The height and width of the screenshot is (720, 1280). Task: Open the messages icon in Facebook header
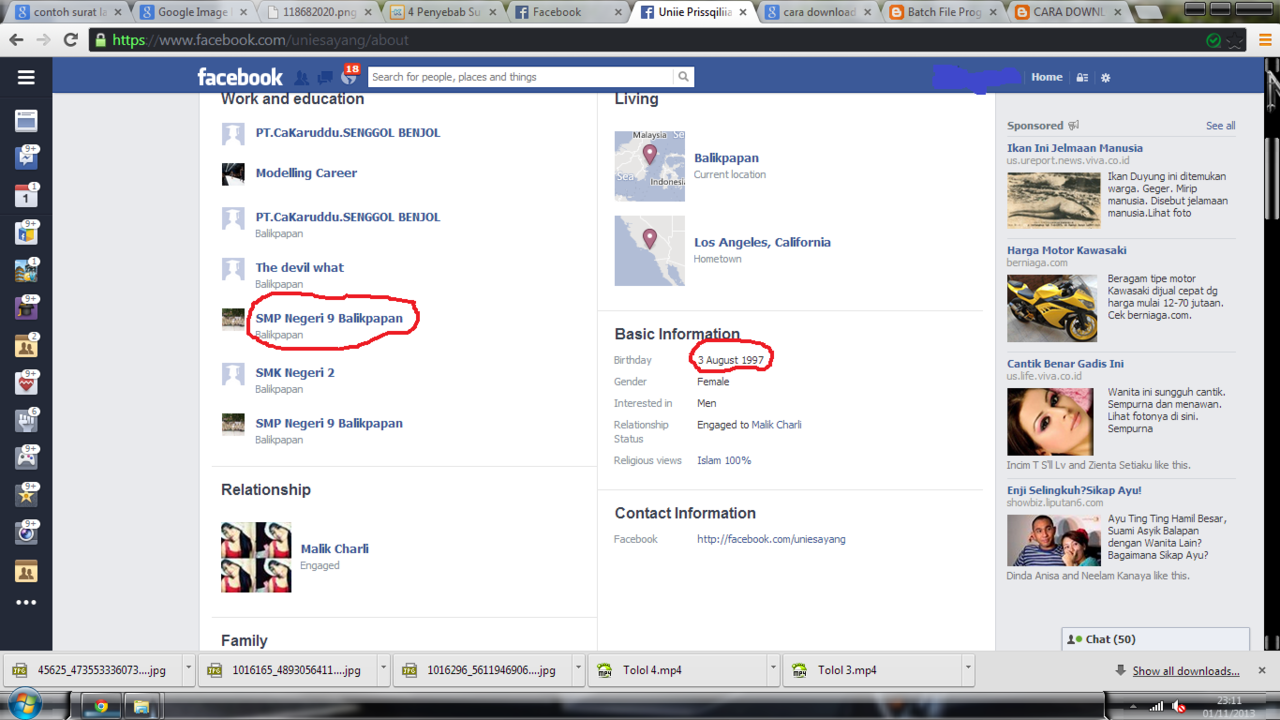(325, 77)
